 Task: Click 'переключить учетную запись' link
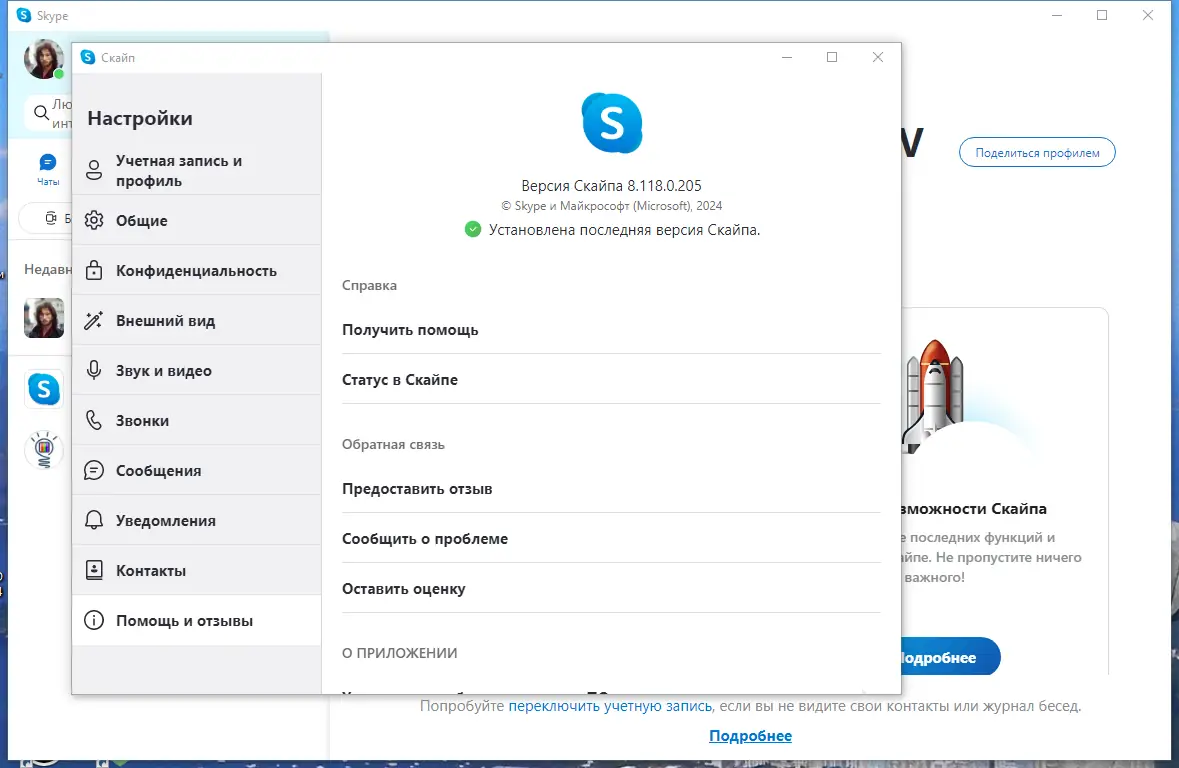pyautogui.click(x=610, y=706)
